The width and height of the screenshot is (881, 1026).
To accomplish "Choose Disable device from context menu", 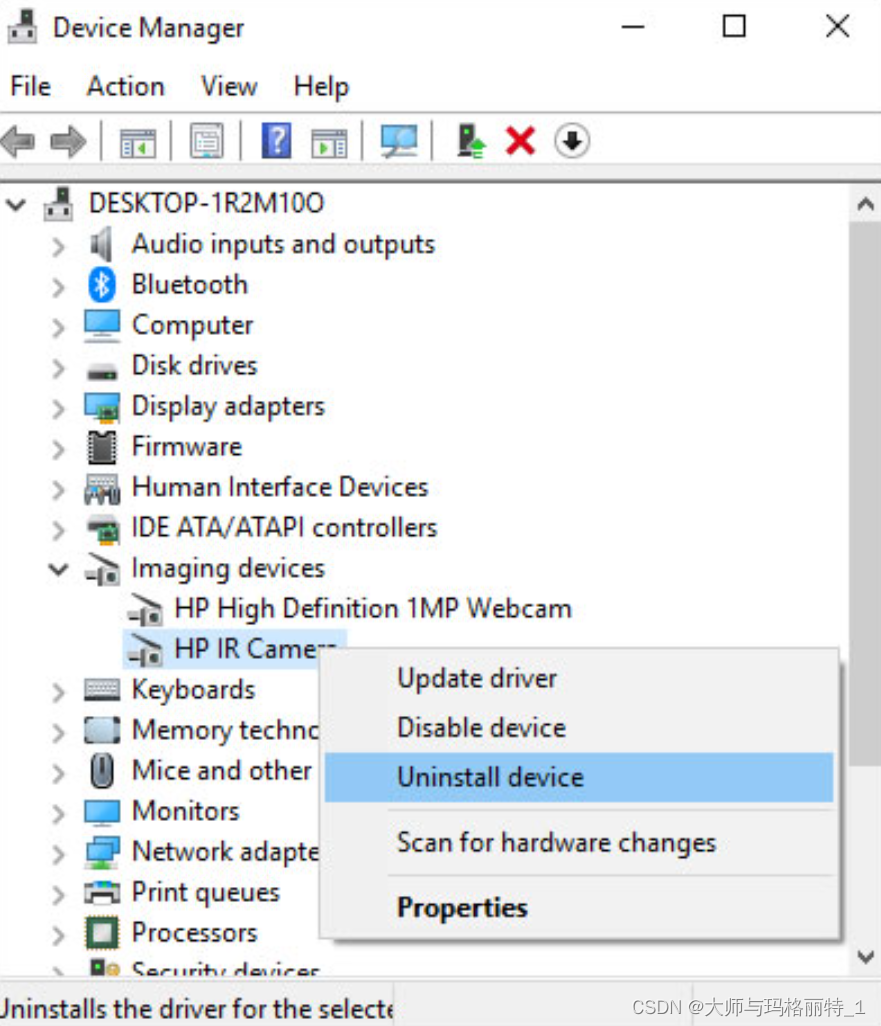I will point(579,728).
